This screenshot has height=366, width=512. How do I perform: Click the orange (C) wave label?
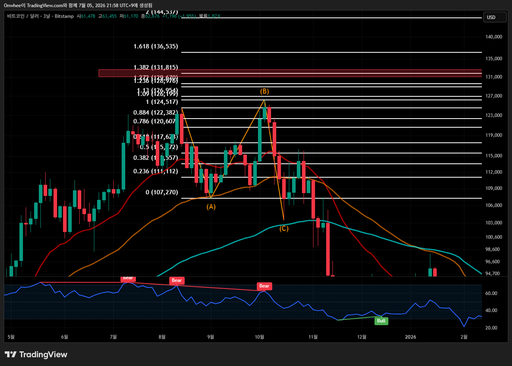pos(284,229)
